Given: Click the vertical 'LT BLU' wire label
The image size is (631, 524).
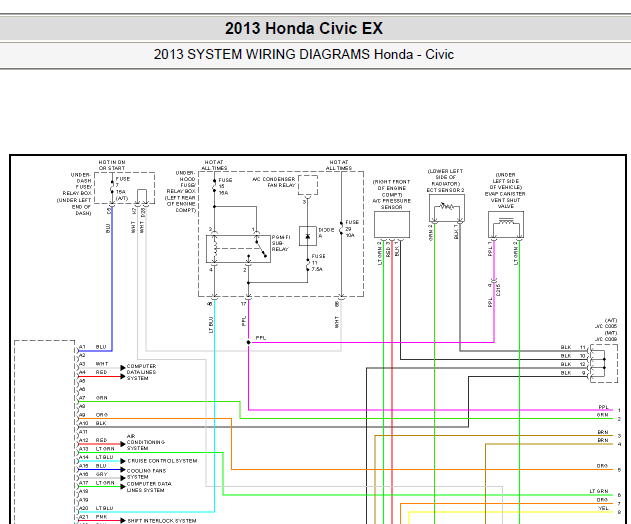Looking at the screenshot, I should 211,325.
